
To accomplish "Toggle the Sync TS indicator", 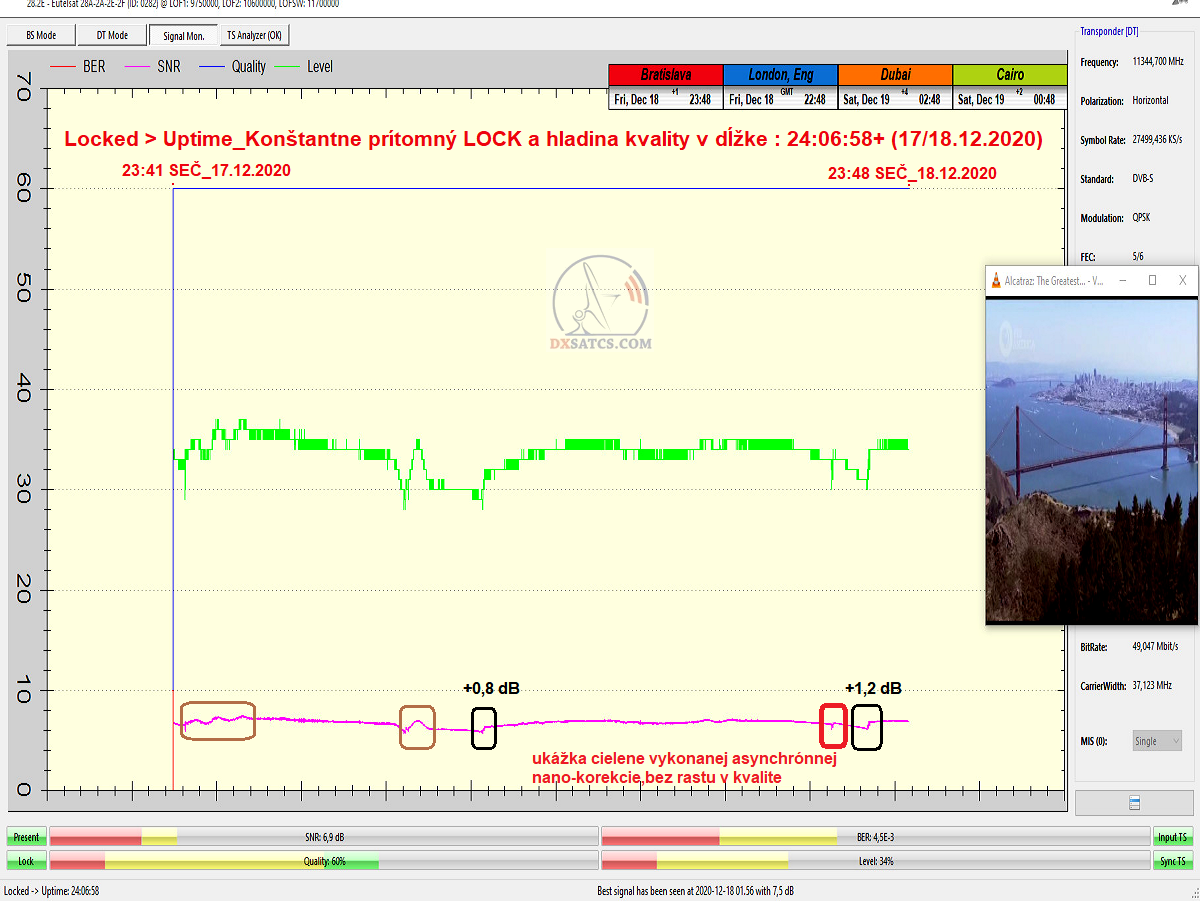I will tap(1172, 861).
